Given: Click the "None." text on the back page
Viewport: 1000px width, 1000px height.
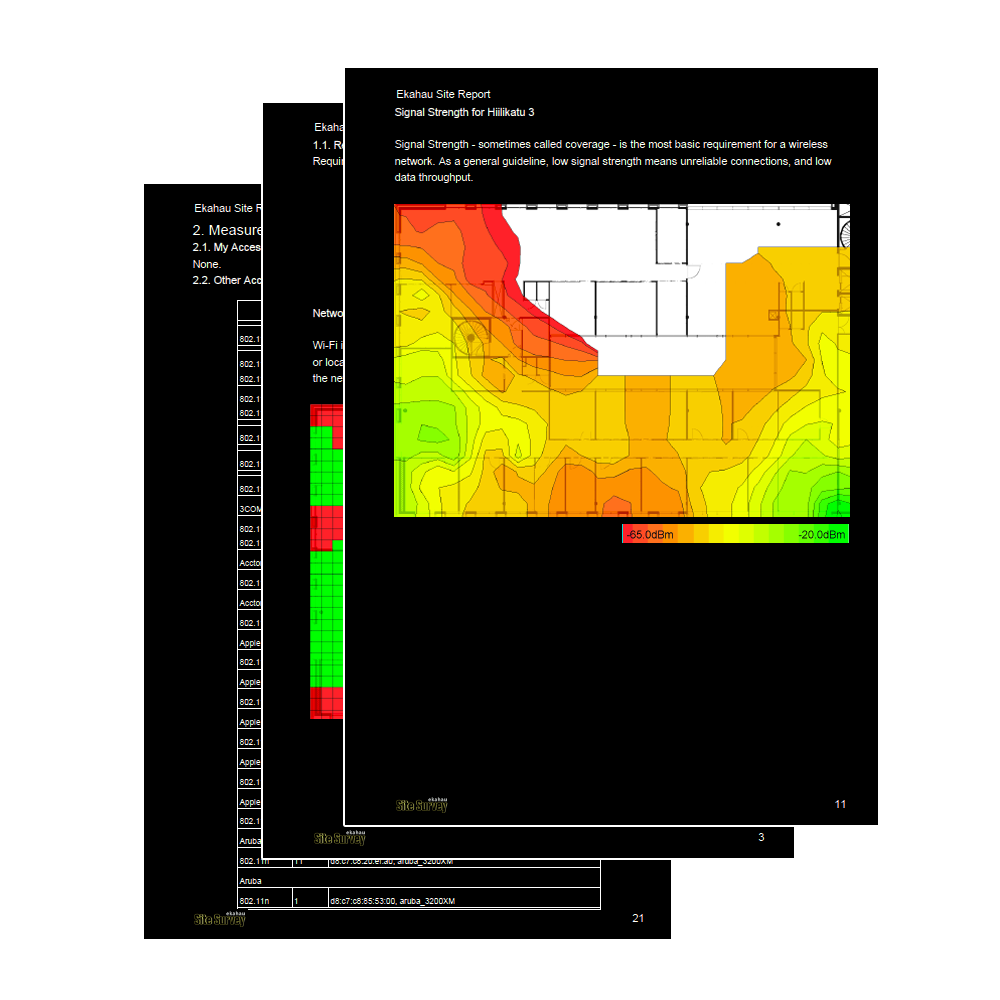Looking at the screenshot, I should (207, 264).
